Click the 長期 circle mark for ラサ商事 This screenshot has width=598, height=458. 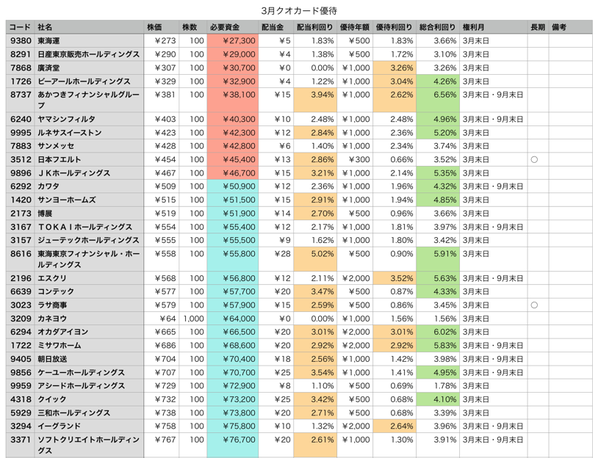(534, 305)
